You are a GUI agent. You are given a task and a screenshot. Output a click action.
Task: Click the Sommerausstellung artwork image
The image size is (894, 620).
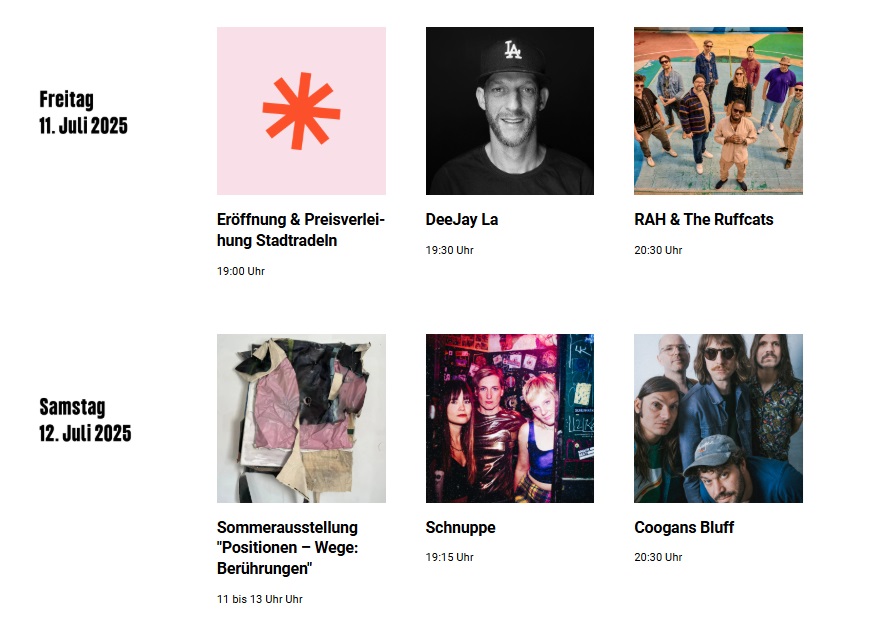(x=301, y=418)
